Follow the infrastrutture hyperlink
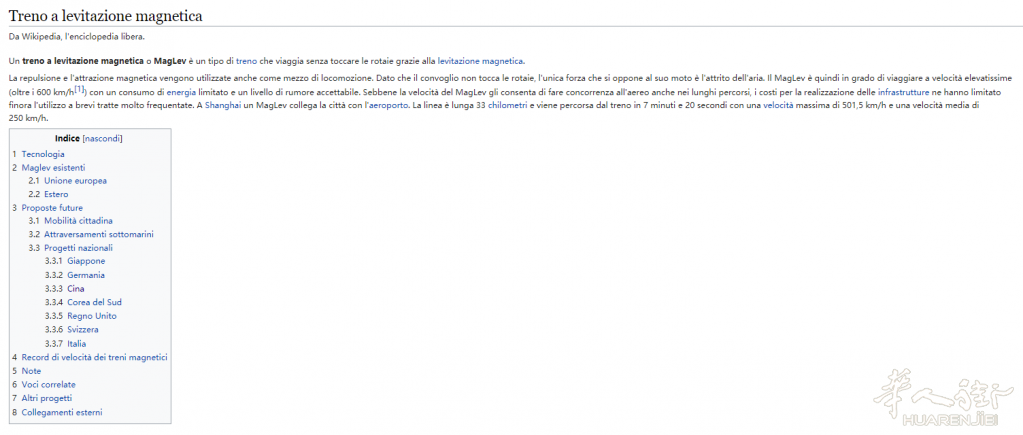 pos(907,91)
